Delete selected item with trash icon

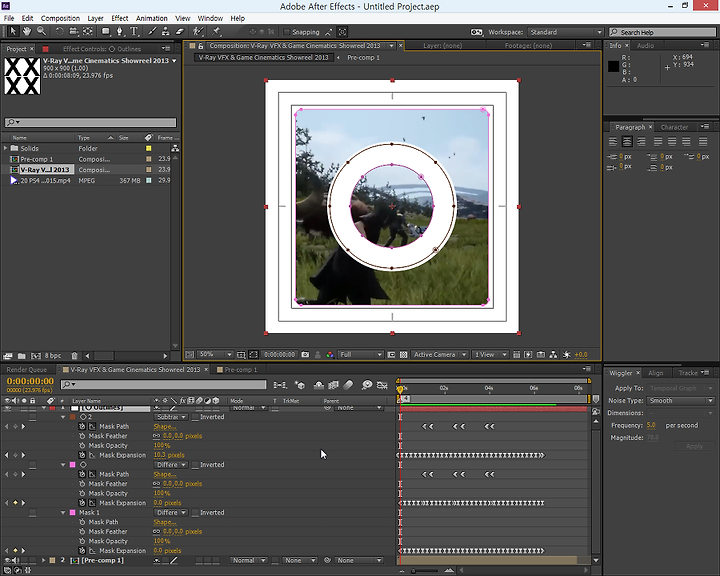74,356
